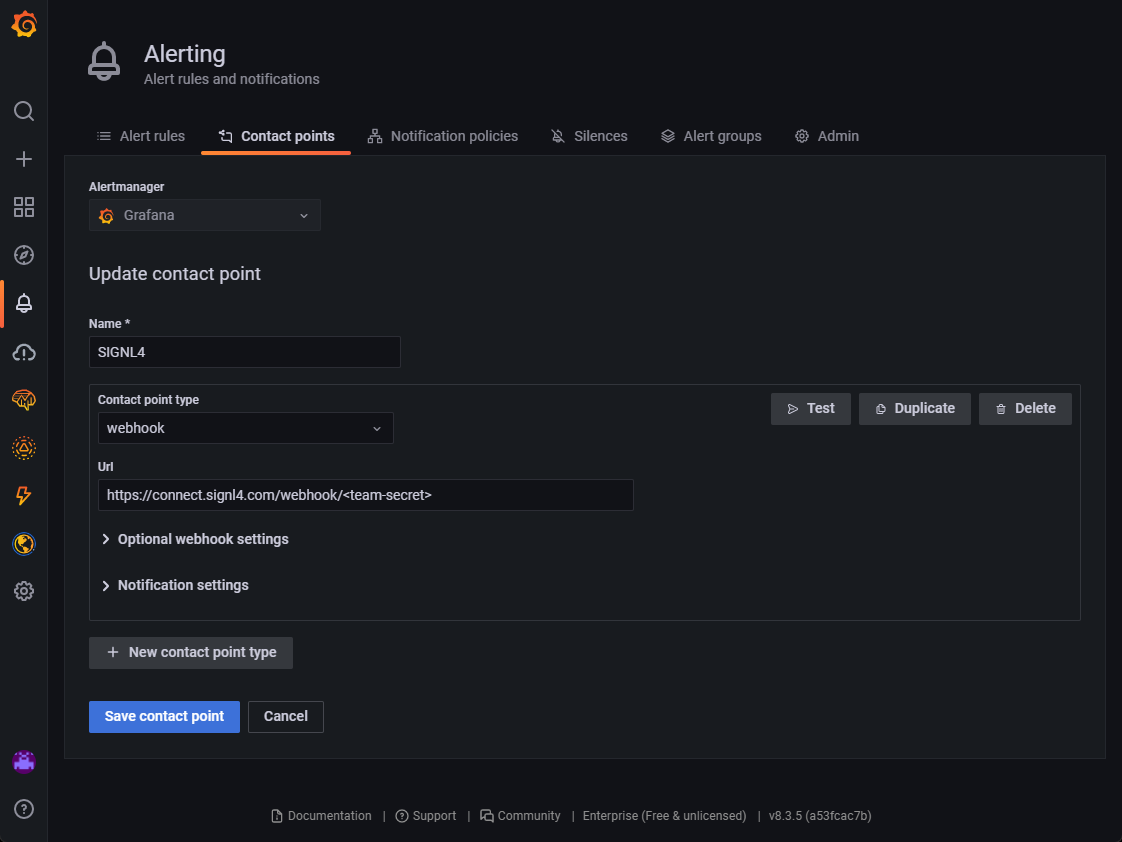Open the Contact point type webhook dropdown
Viewport: 1122px width, 842px height.
tap(245, 428)
